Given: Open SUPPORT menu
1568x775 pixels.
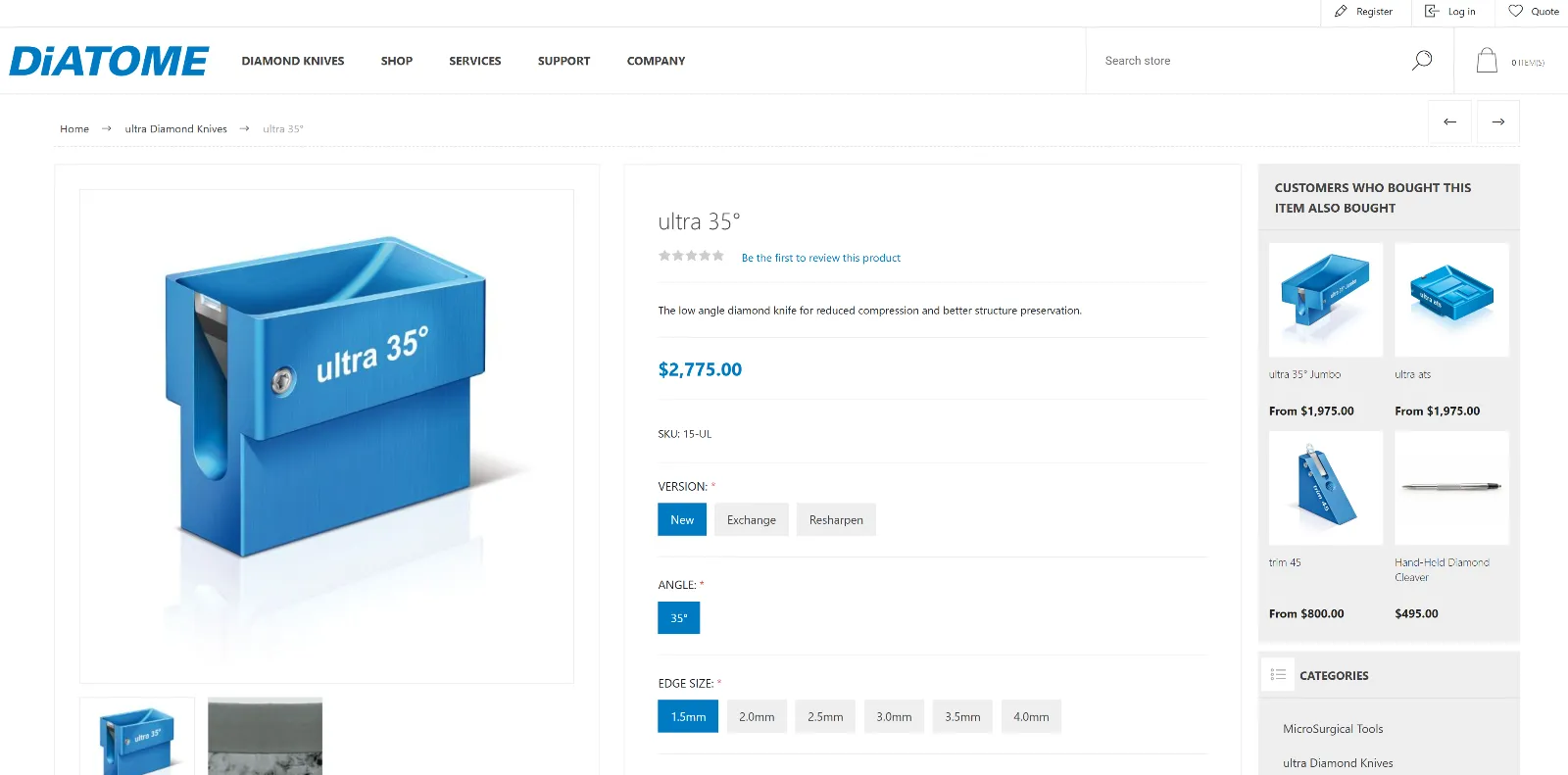Looking at the screenshot, I should coord(563,61).
